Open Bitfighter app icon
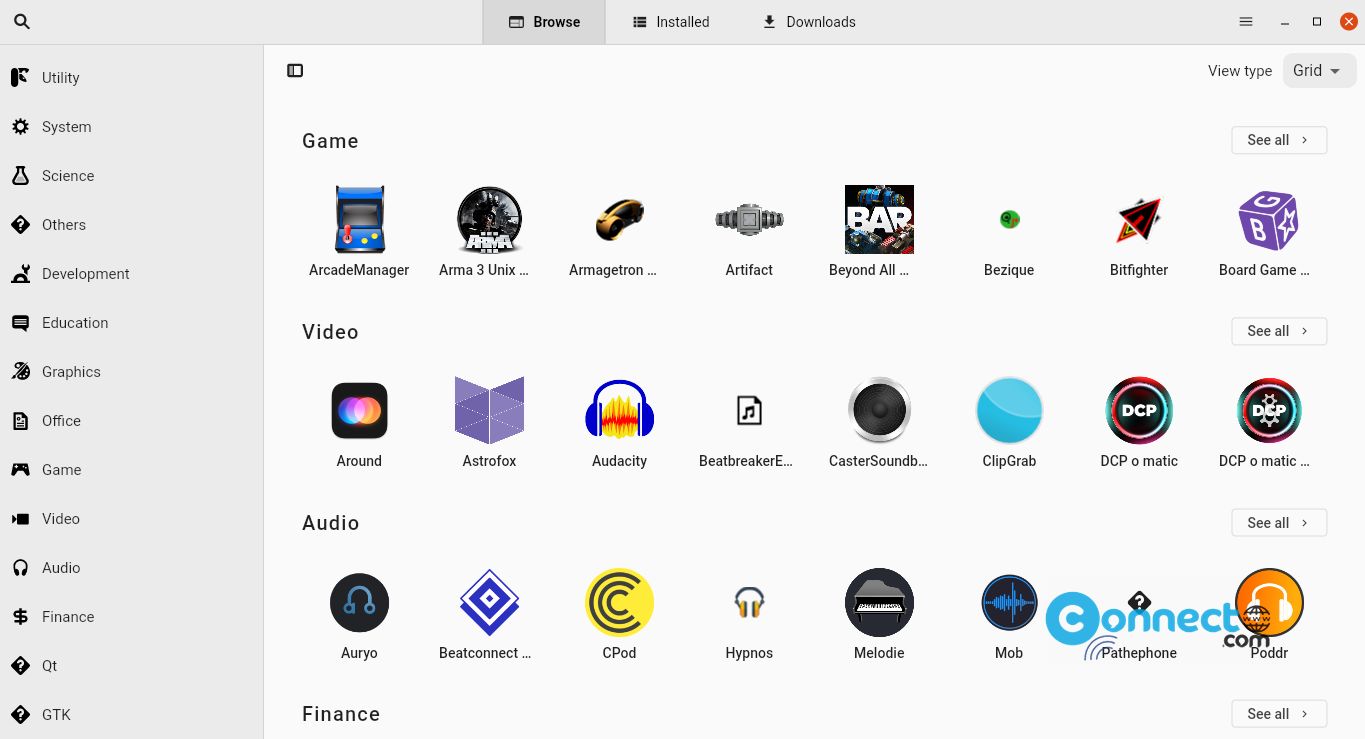Screen dimensions: 1365x739 (x=1139, y=220)
